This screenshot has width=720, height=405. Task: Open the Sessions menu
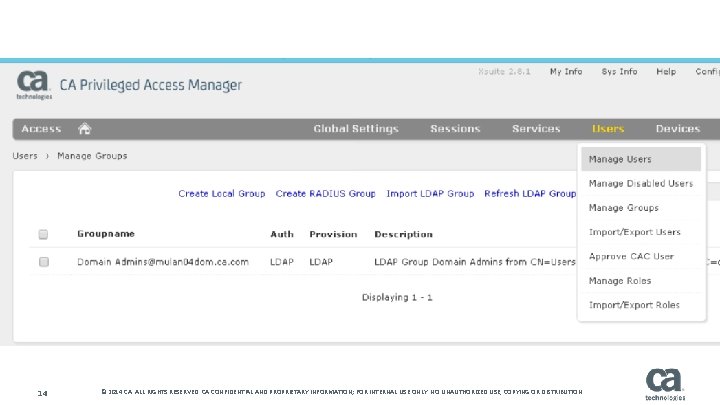click(x=455, y=129)
